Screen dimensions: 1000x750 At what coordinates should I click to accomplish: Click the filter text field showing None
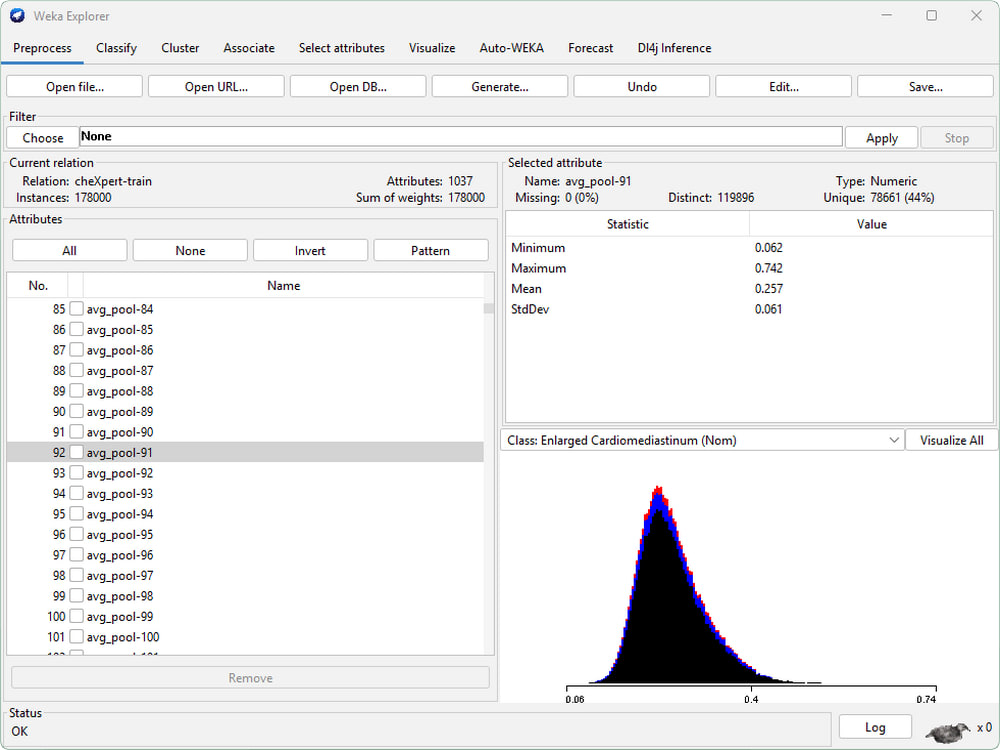(x=460, y=136)
